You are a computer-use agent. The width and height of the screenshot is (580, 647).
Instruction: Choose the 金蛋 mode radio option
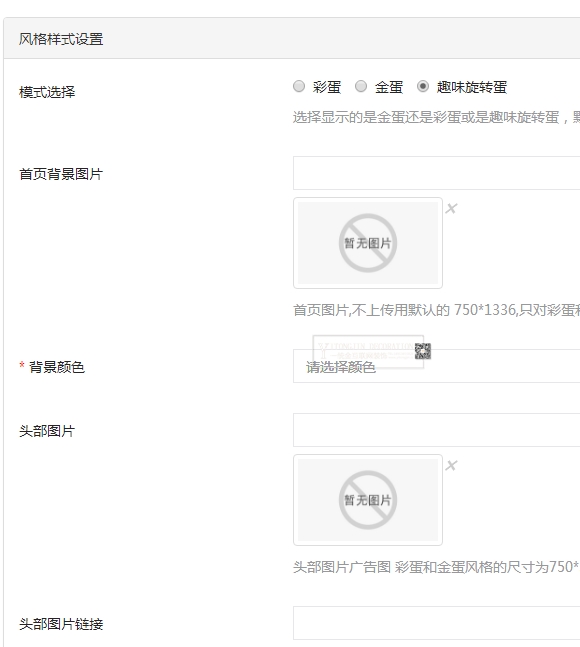point(361,86)
